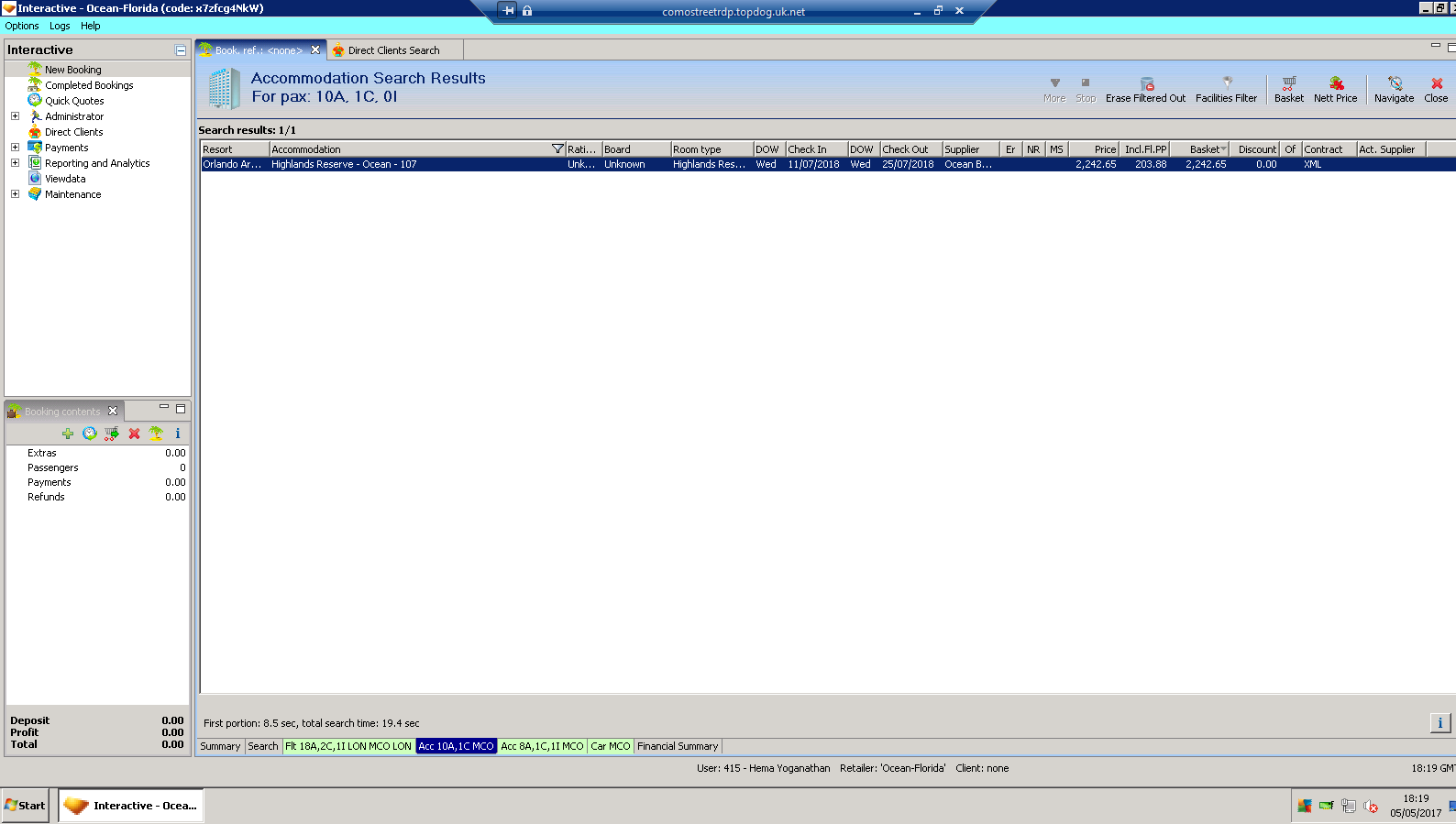The height and width of the screenshot is (824, 1456).
Task: Open the Facilities Filter funnel
Action: 1226,89
